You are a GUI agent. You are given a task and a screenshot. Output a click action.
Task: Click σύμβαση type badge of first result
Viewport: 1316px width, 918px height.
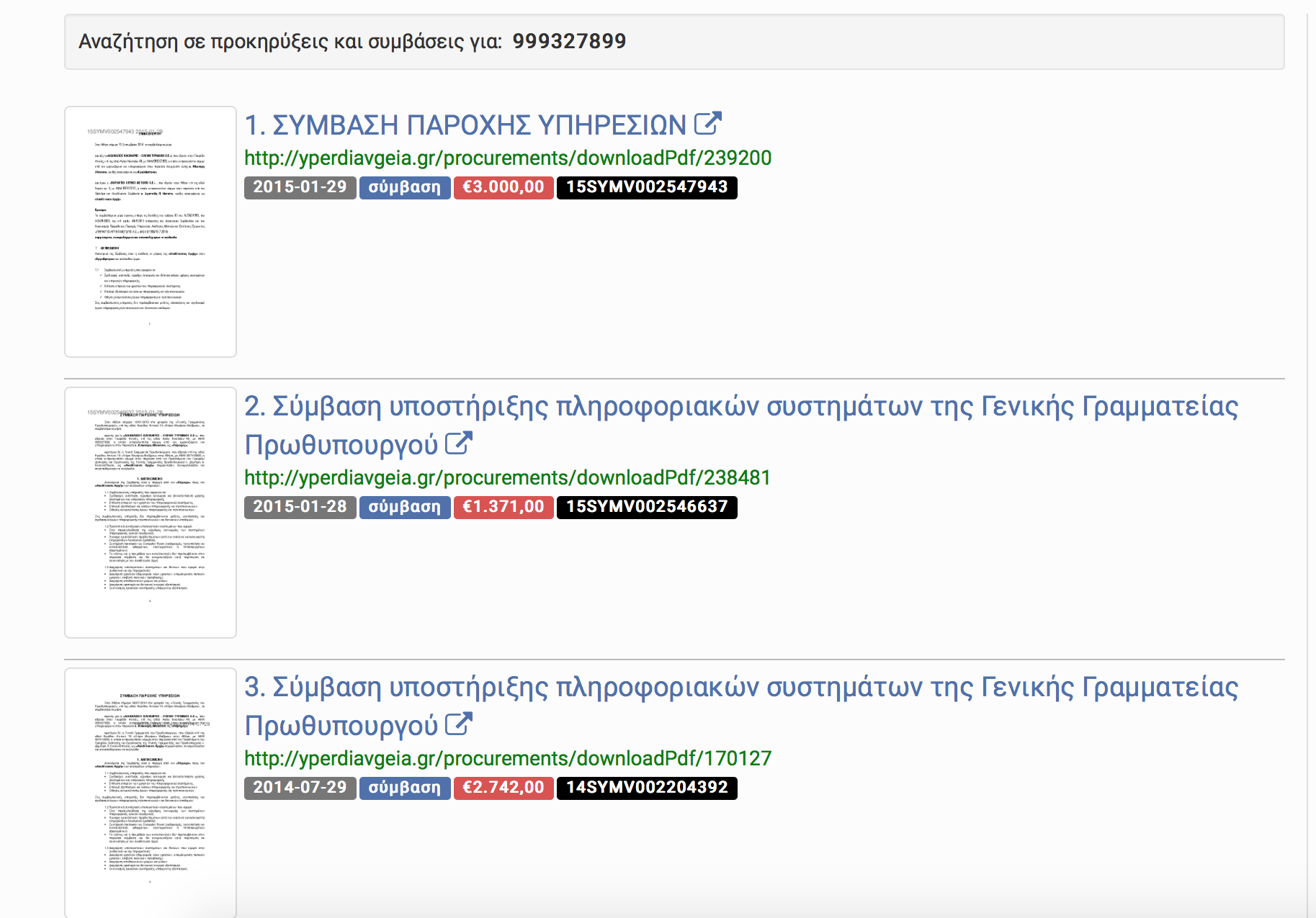pyautogui.click(x=405, y=187)
